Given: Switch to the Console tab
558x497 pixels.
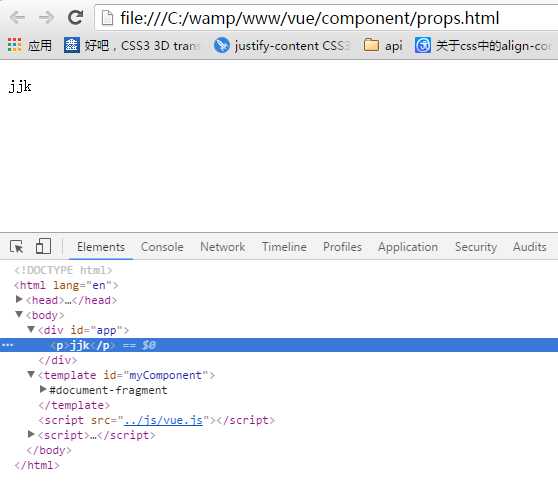Looking at the screenshot, I should tap(162, 247).
